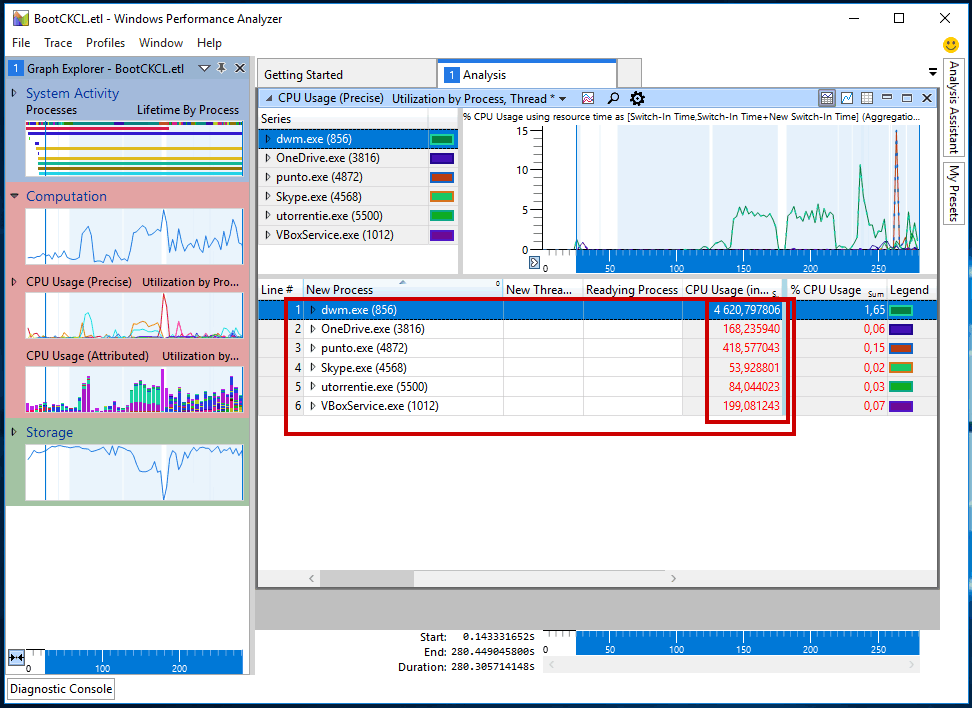Expand OneDrive.exe (3816) in the Series list

[268, 158]
